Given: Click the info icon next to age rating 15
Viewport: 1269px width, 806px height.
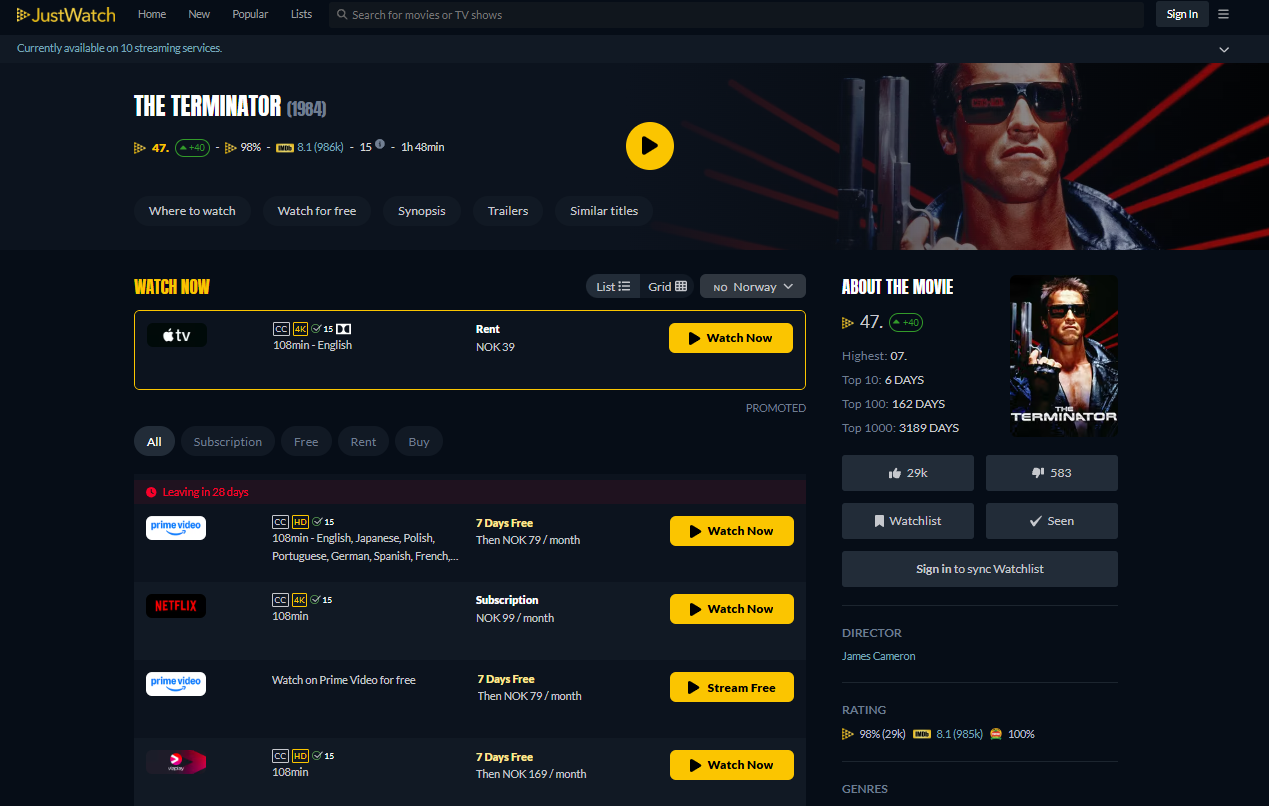Looking at the screenshot, I should click(x=380, y=145).
